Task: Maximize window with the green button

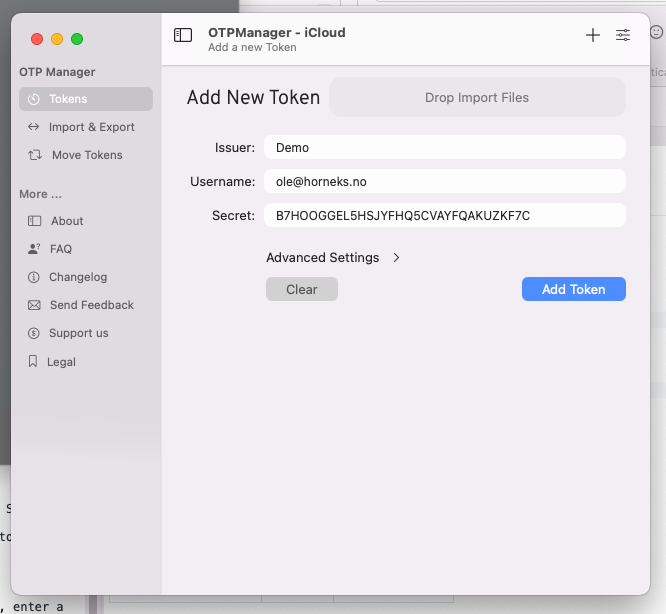Action: [77, 39]
